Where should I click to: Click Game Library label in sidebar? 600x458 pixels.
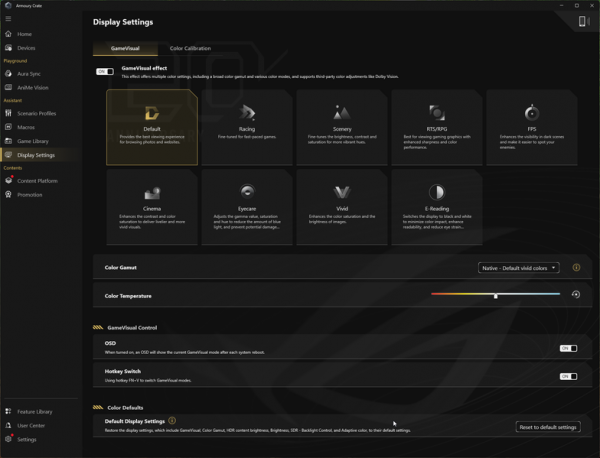coord(33,141)
